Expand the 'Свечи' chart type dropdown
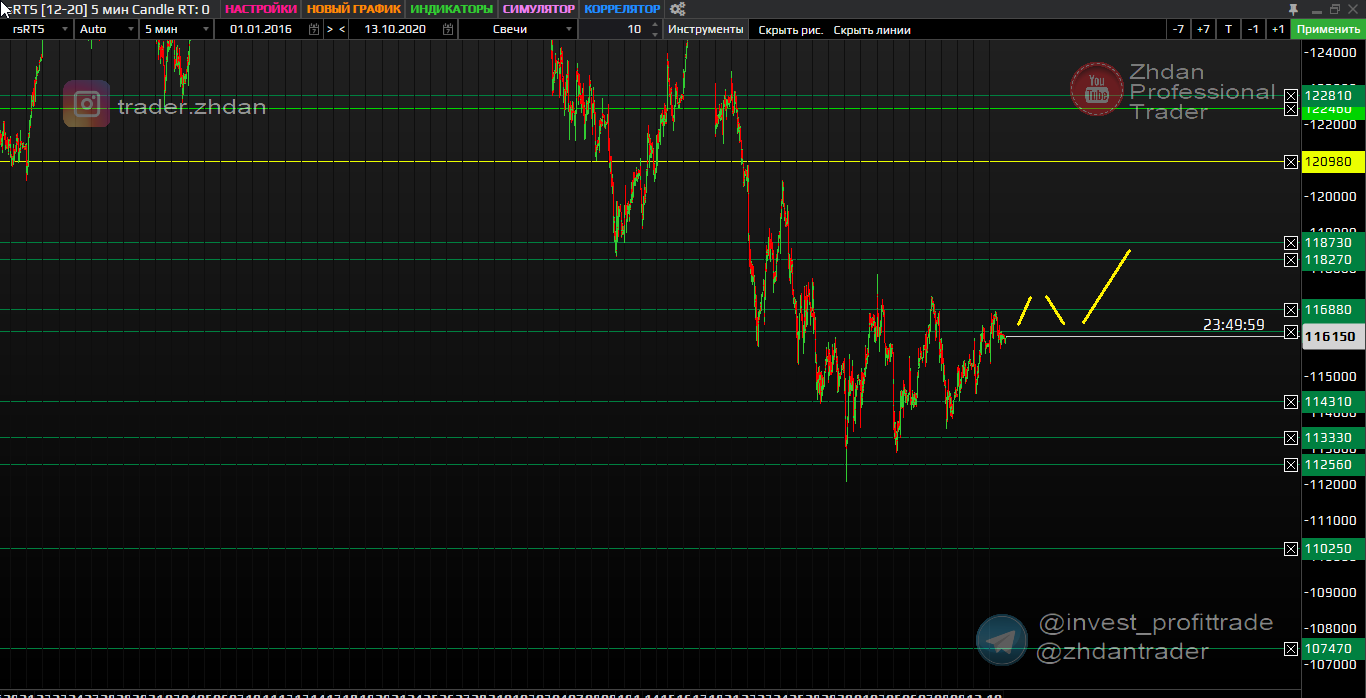 568,29
